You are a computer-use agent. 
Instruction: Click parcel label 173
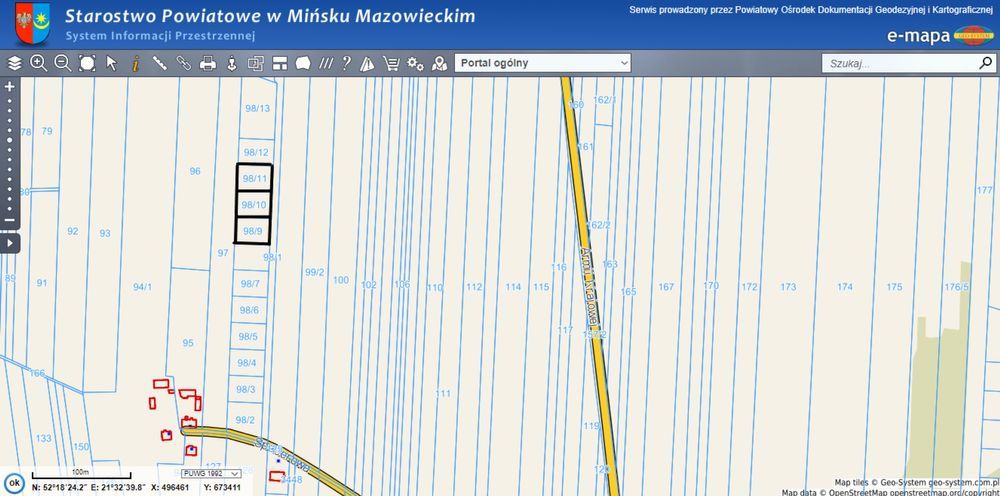pyautogui.click(x=788, y=287)
